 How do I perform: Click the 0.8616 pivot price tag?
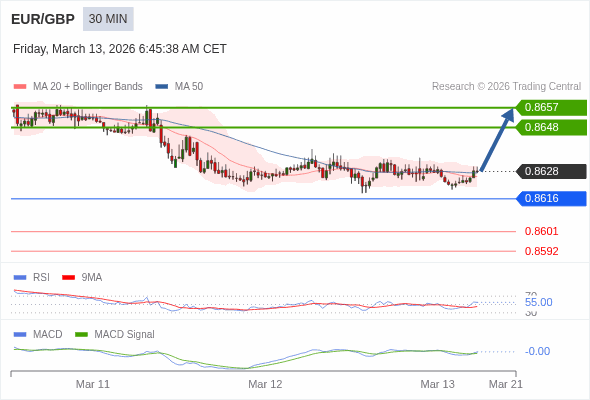(551, 199)
